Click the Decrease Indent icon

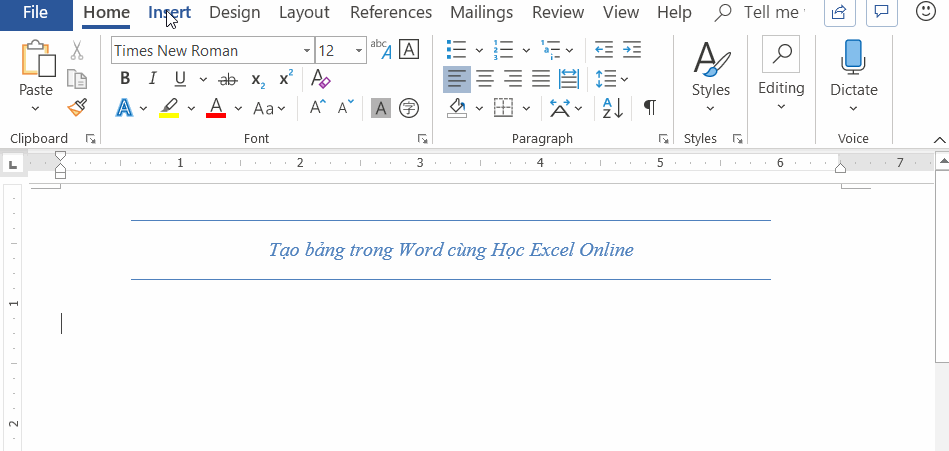[x=603, y=50]
